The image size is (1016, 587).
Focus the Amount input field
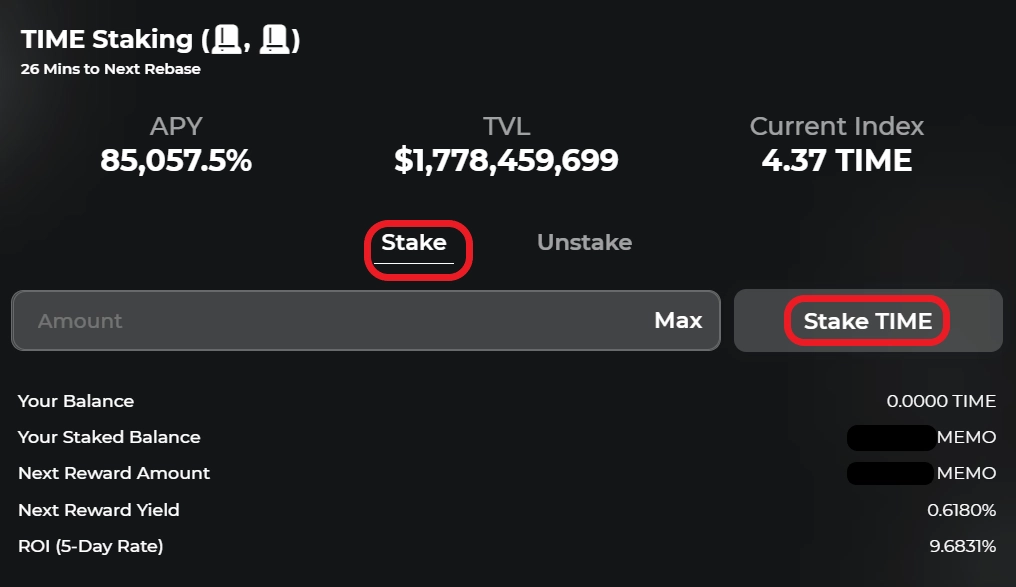(330, 321)
